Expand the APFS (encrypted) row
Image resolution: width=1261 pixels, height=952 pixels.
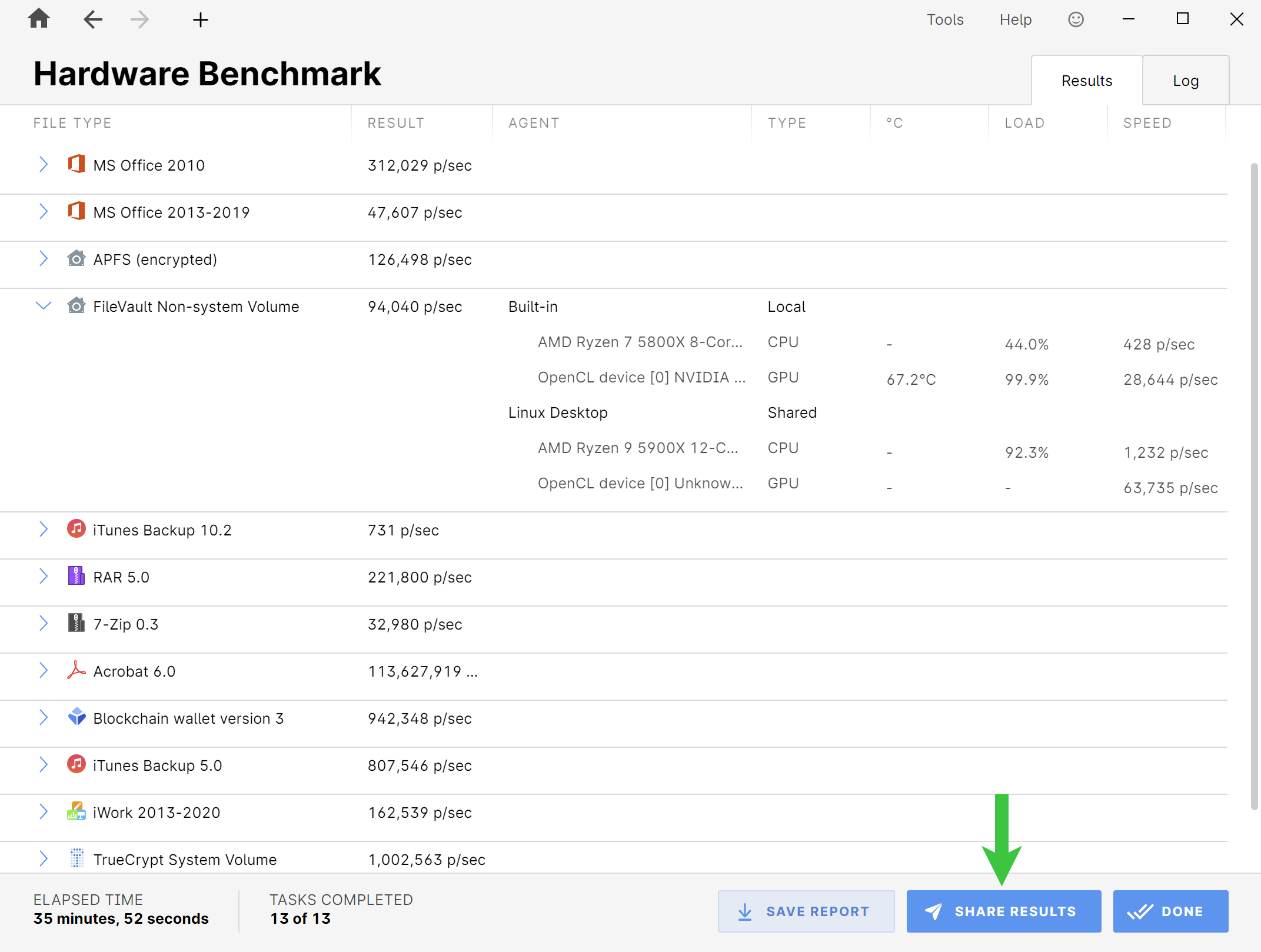[43, 258]
